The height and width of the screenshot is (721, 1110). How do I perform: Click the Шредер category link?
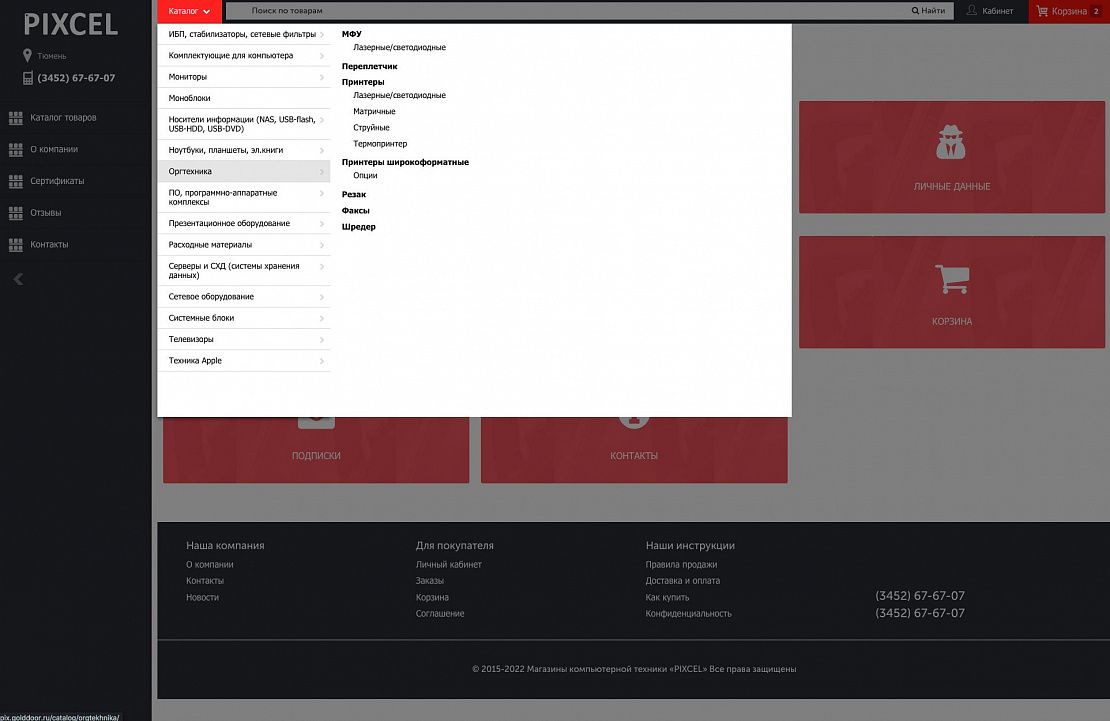pyautogui.click(x=358, y=227)
